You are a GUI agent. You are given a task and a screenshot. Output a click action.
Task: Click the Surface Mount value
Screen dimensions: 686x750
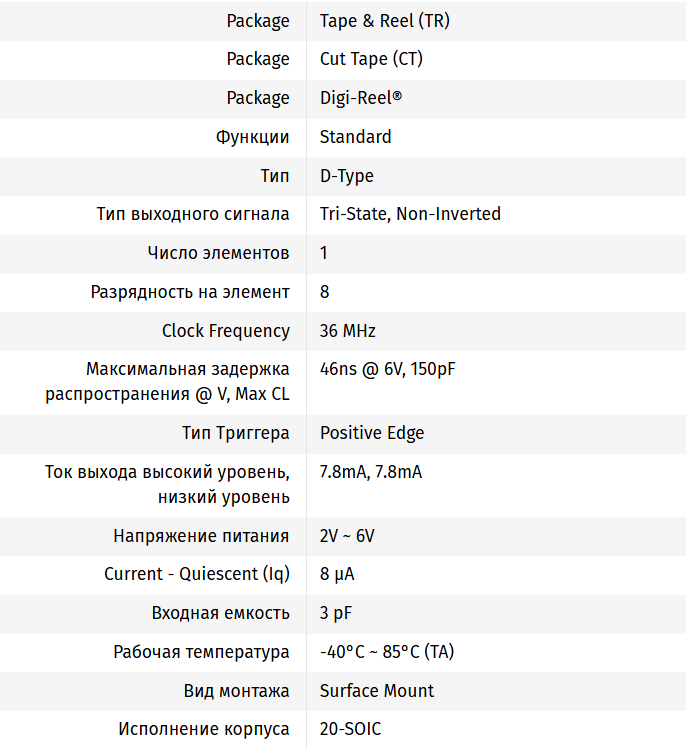tap(377, 691)
